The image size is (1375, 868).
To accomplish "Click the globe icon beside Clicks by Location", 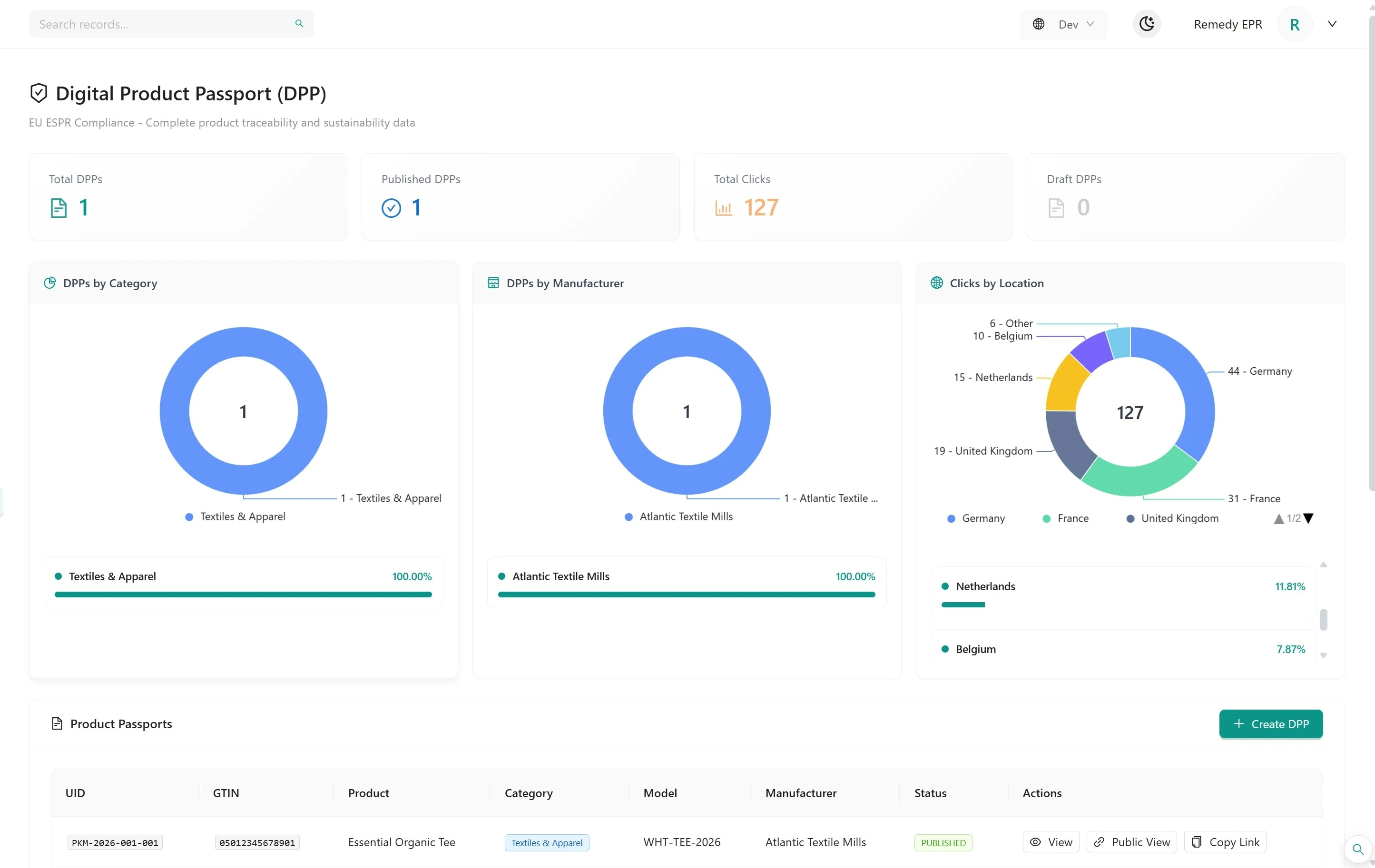I will click(x=935, y=283).
